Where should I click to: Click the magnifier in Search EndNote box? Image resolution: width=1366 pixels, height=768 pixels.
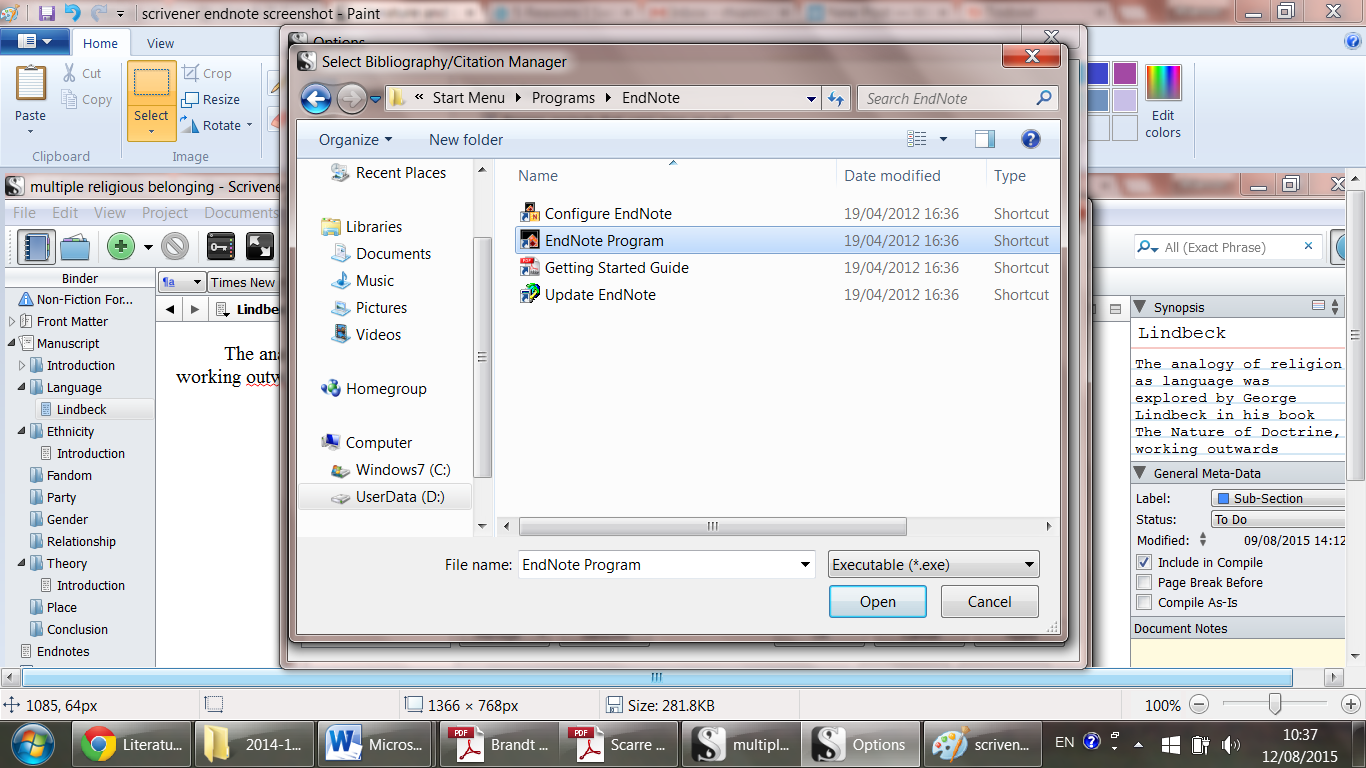tap(1043, 98)
